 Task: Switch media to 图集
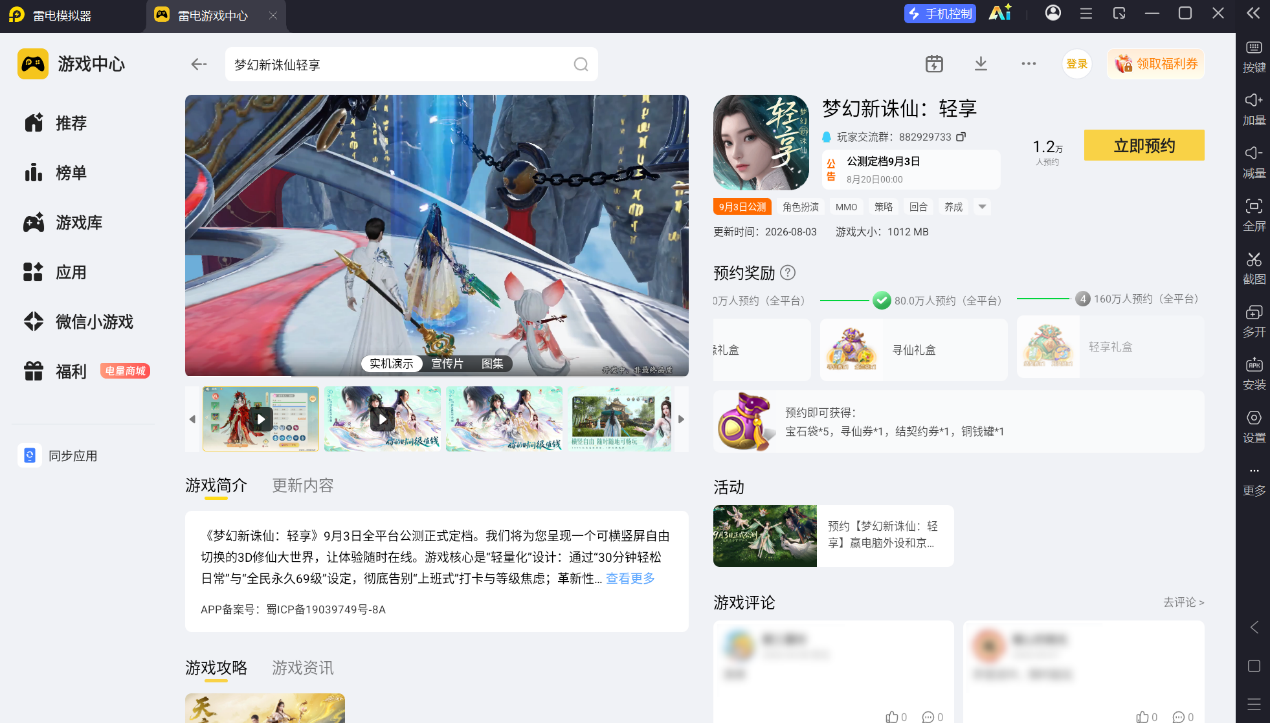492,364
